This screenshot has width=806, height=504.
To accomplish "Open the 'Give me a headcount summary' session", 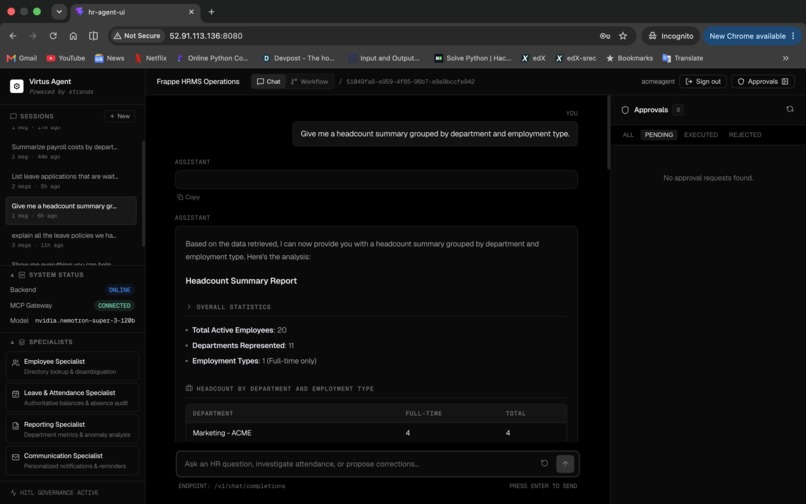I will pos(71,210).
